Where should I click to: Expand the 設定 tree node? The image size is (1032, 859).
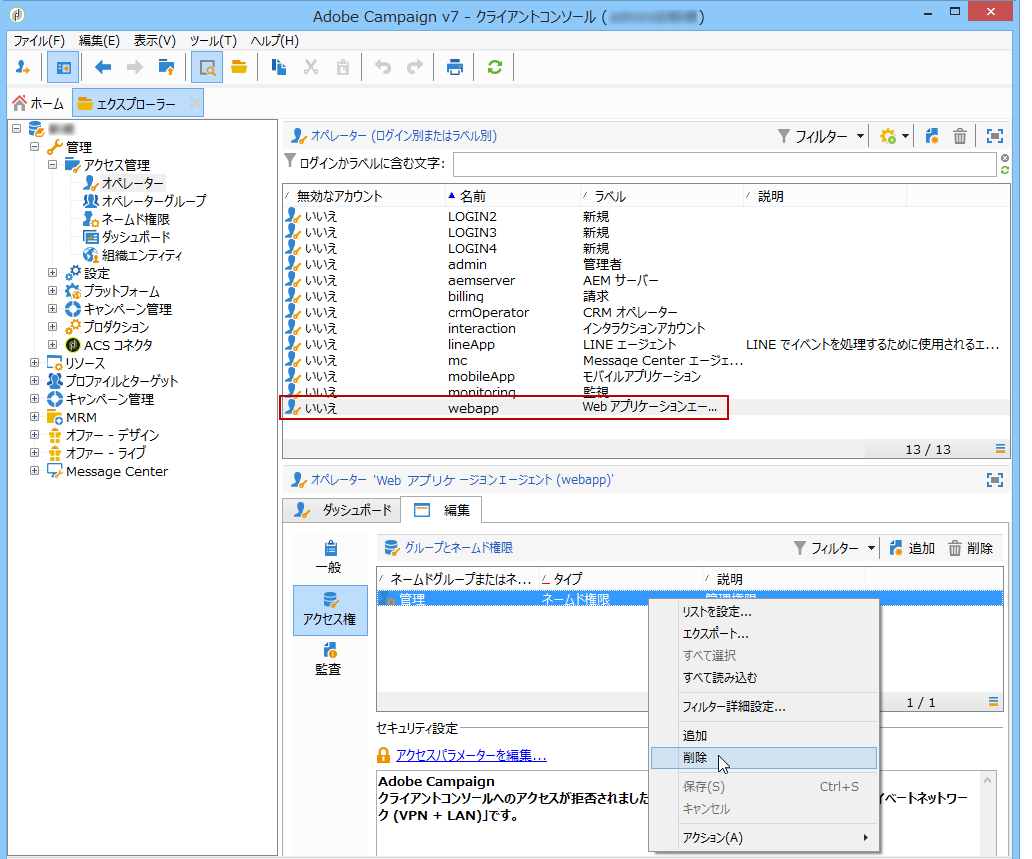[x=53, y=272]
